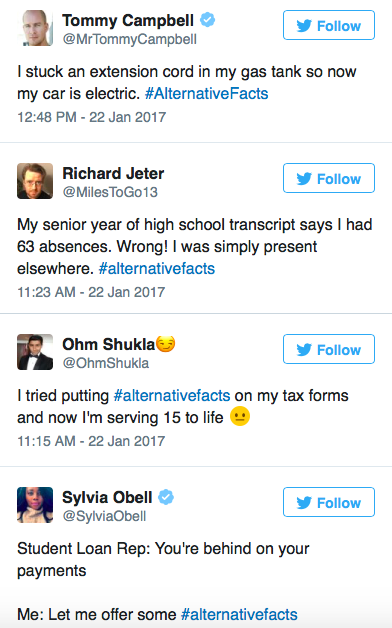Open #alternativefacts hashtag in Sylvia's tweet
The image size is (392, 628).
(239, 614)
